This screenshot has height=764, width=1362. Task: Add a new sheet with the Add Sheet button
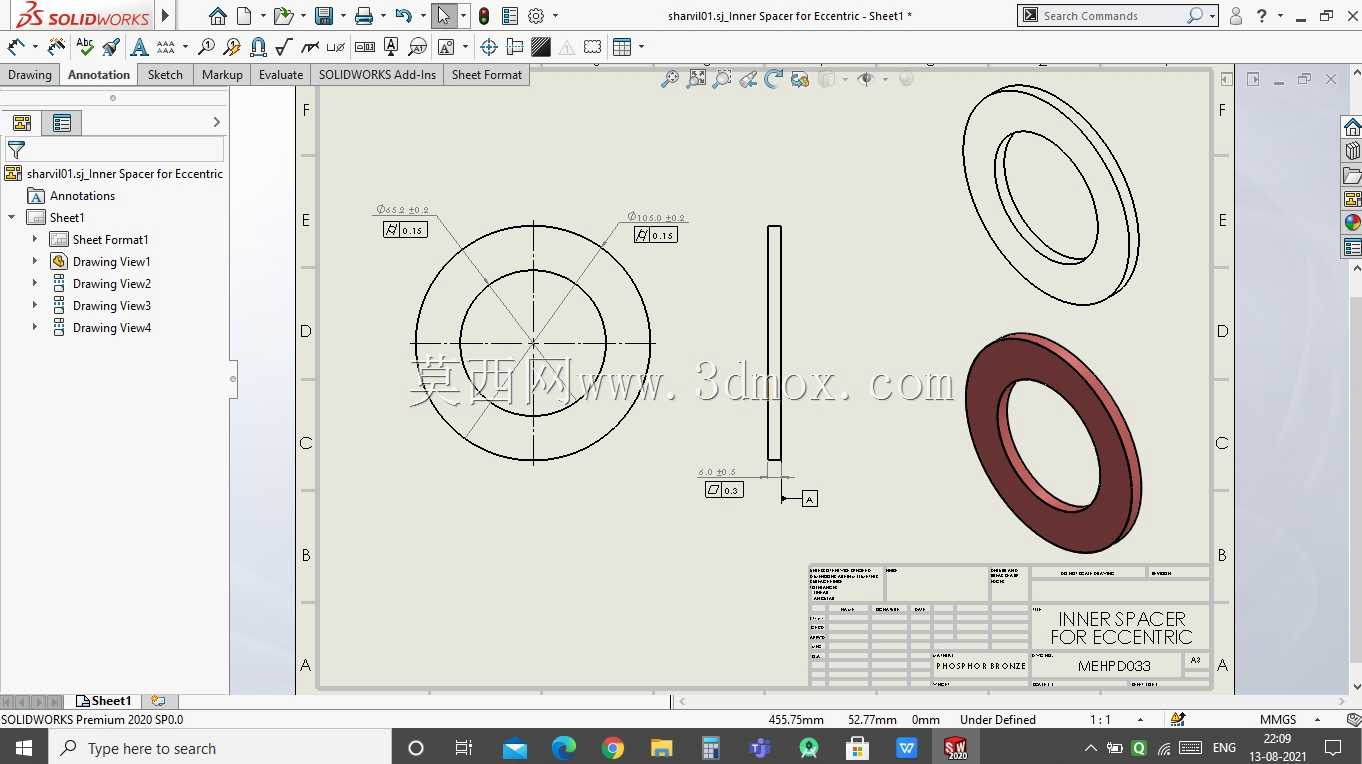(158, 701)
